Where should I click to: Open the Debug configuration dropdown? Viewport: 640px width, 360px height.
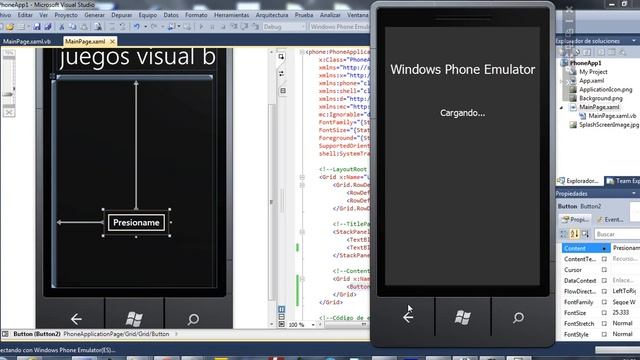tap(284, 27)
